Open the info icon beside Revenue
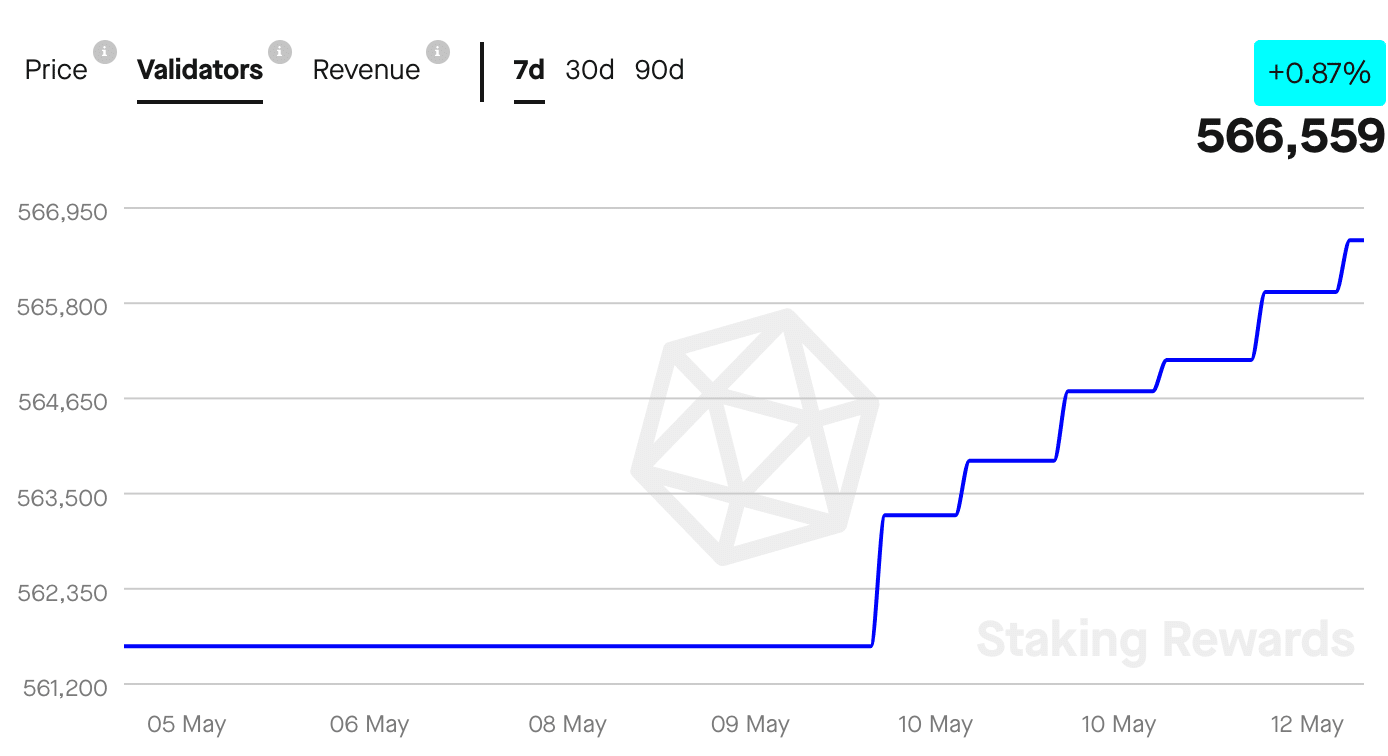 (437, 51)
